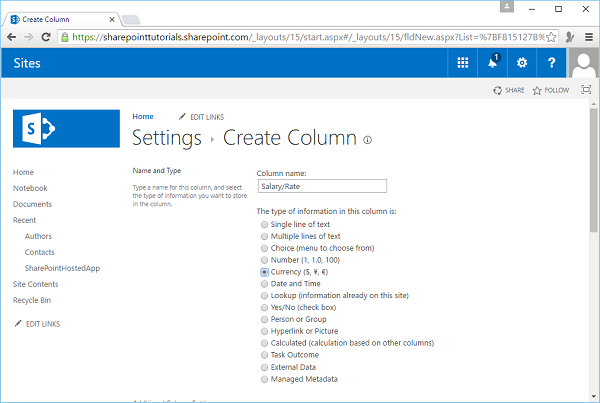Select the Yes/No check box type
The image size is (600, 403).
point(264,306)
